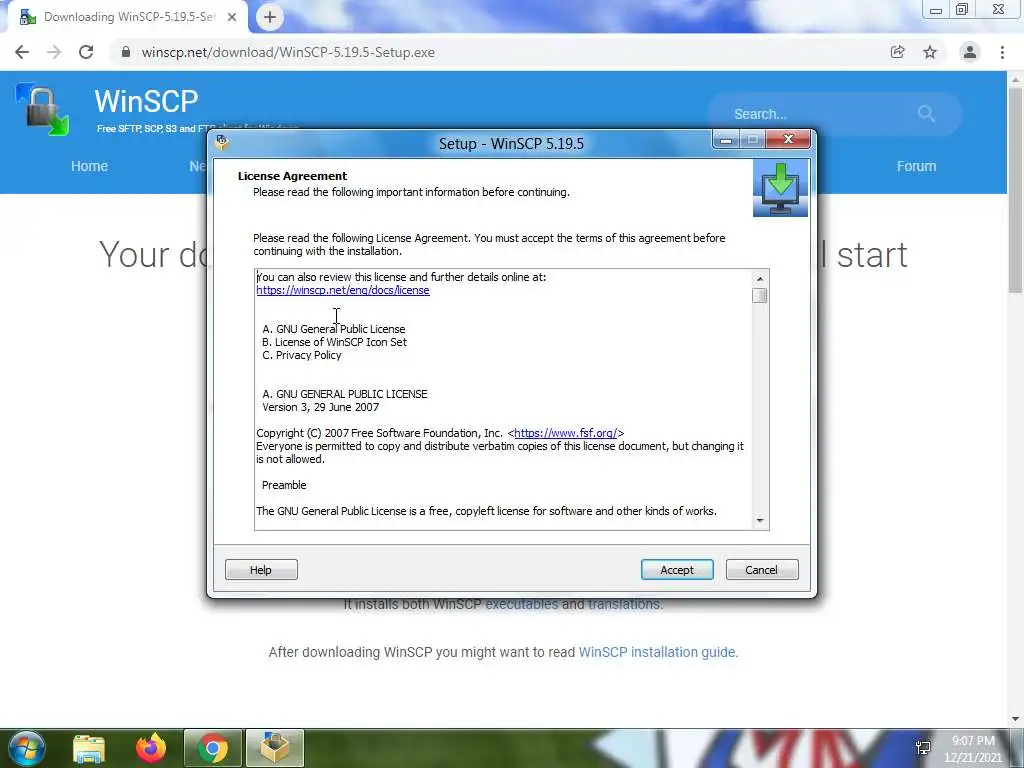Bookmark this page with the star
1024x768 pixels.
(930, 52)
